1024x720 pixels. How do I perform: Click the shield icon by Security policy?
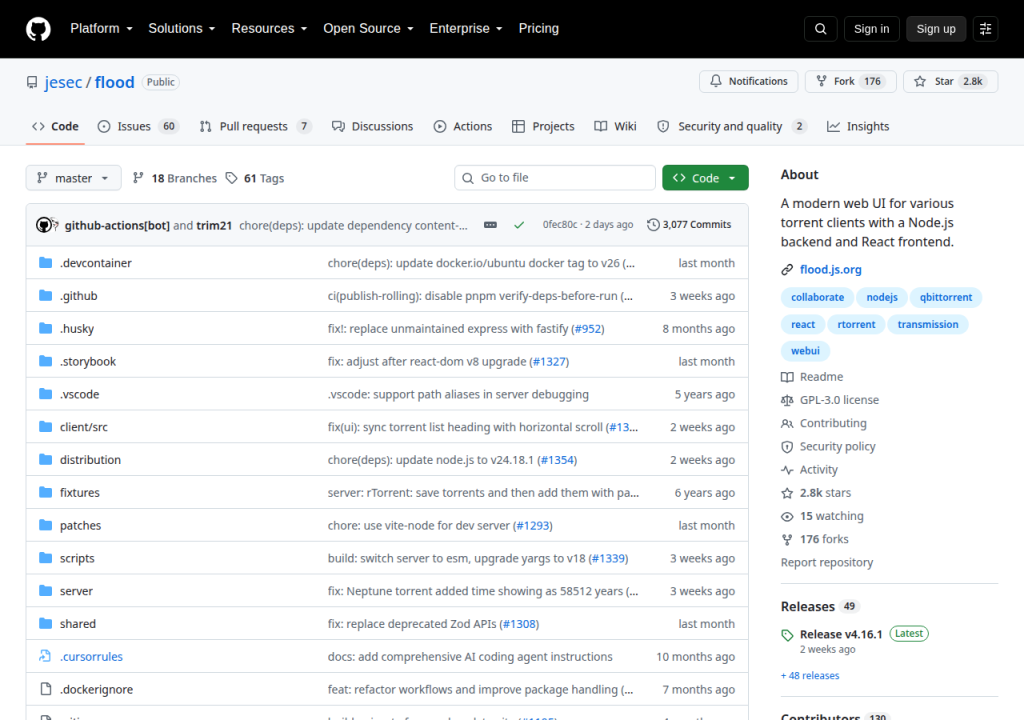(787, 447)
